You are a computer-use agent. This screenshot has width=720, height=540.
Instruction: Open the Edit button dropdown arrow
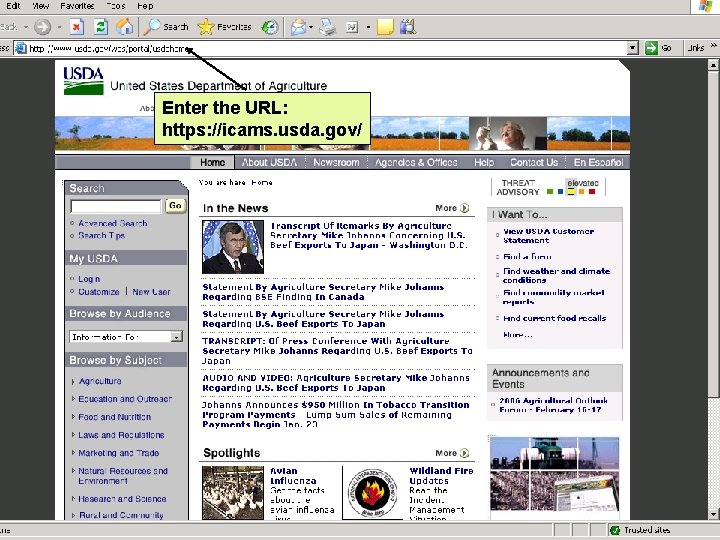(368, 27)
